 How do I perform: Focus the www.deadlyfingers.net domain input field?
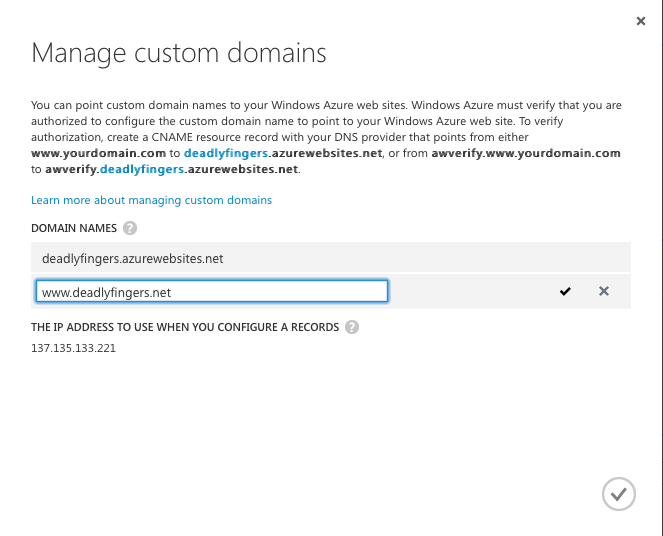pyautogui.click(x=211, y=291)
